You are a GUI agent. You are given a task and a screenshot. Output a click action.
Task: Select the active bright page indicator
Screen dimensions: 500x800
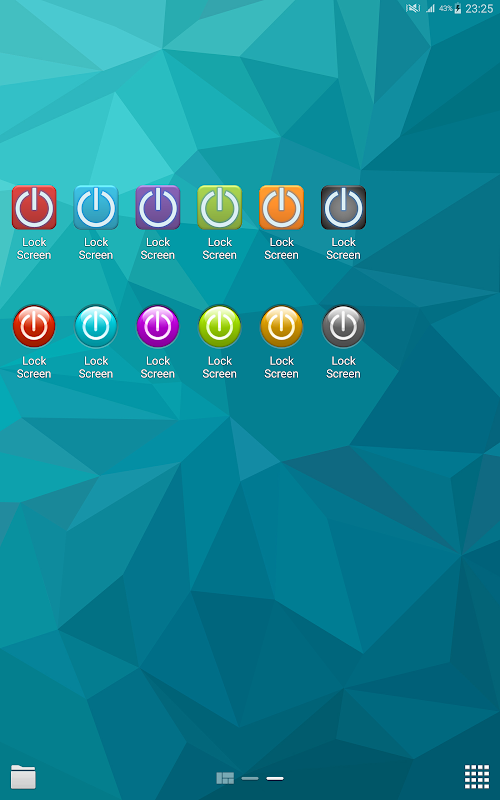pyautogui.click(x=275, y=779)
